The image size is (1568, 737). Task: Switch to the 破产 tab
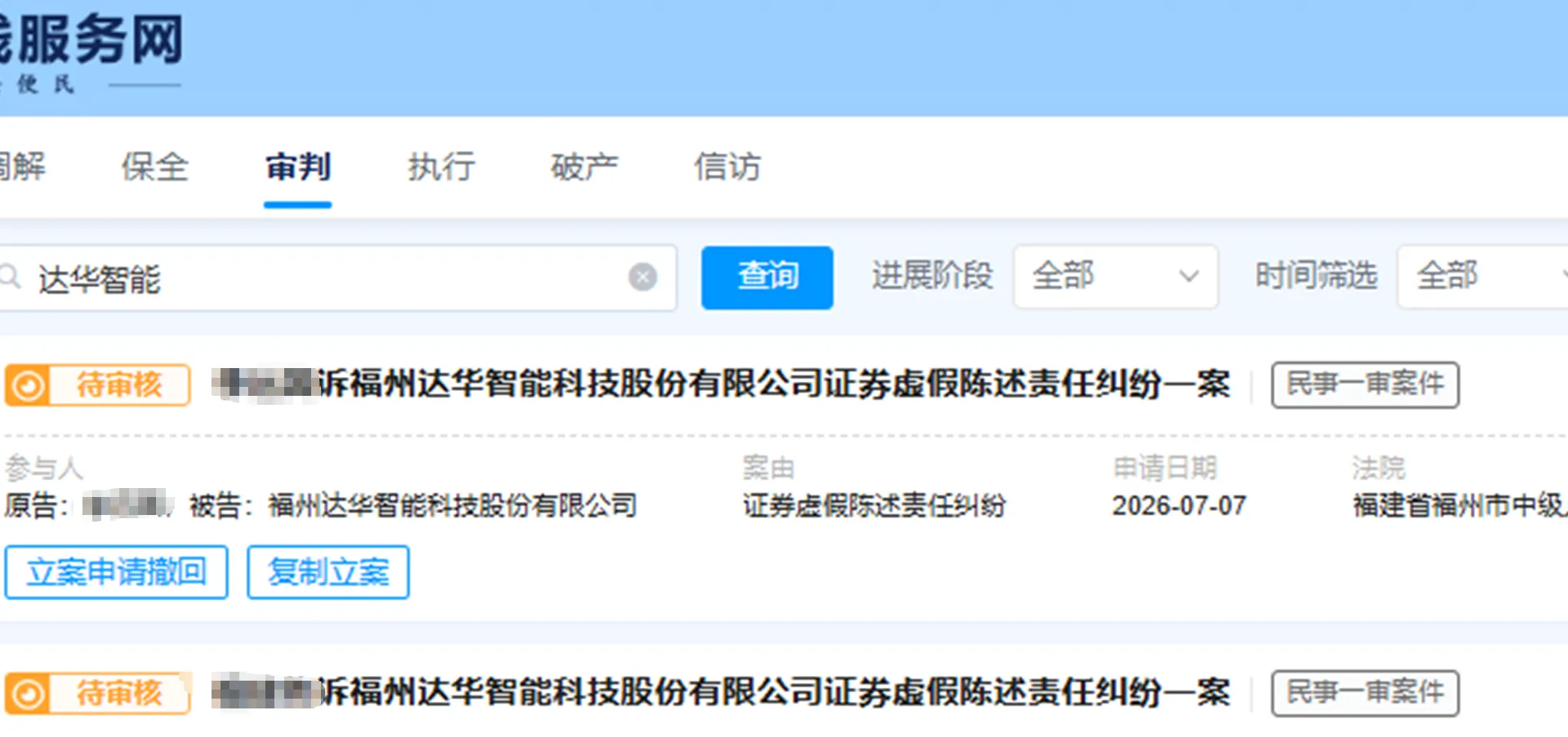584,166
